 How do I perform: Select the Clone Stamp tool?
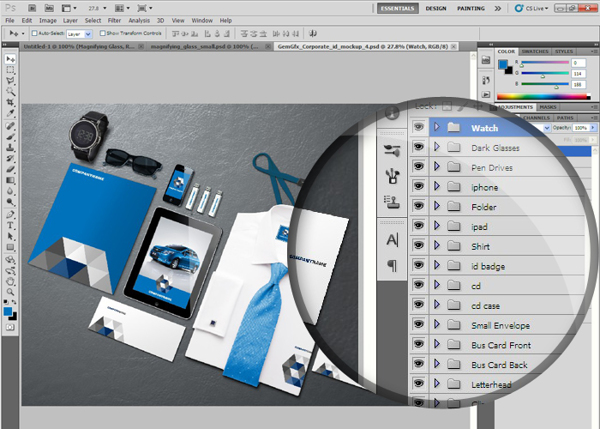10,147
